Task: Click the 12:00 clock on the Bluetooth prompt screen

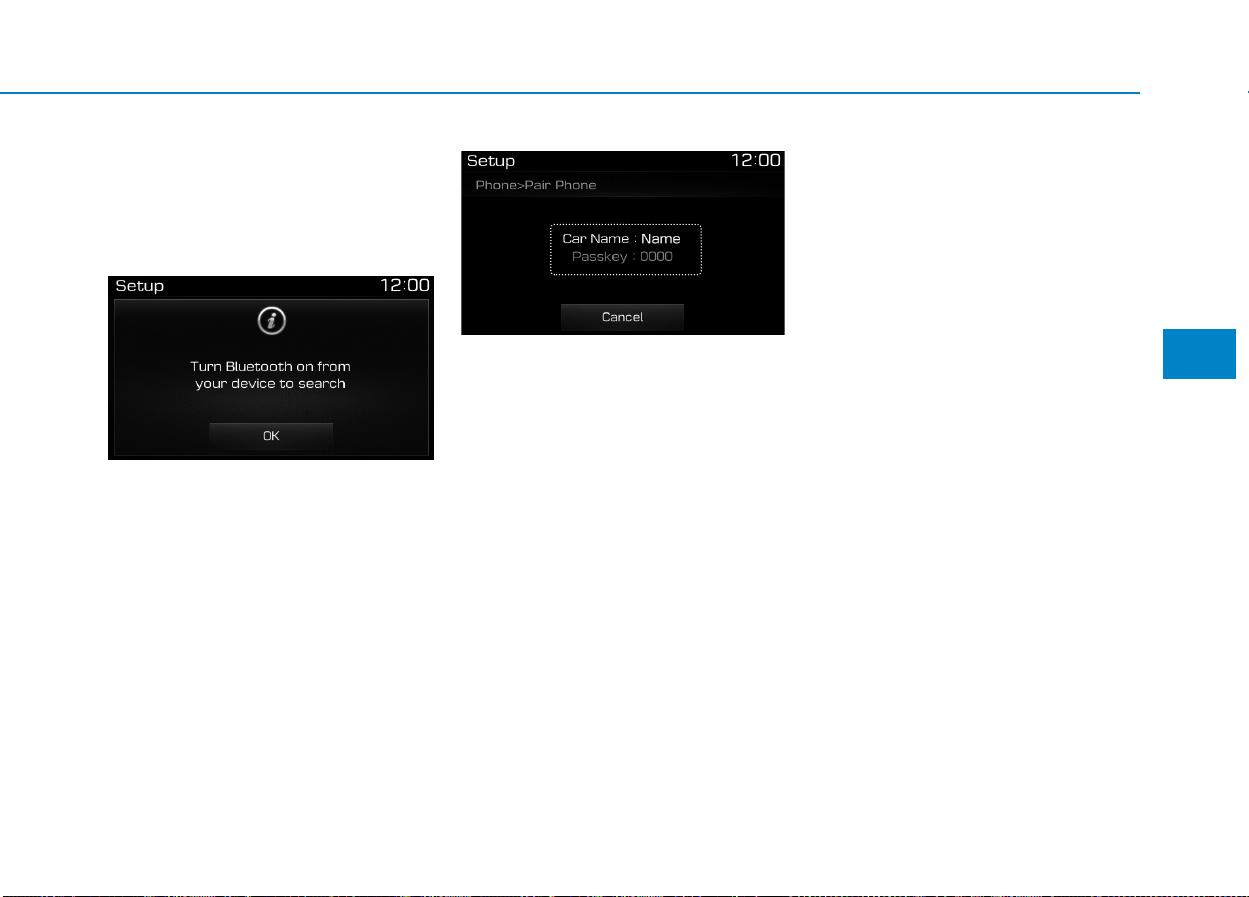Action: pyautogui.click(x=405, y=286)
